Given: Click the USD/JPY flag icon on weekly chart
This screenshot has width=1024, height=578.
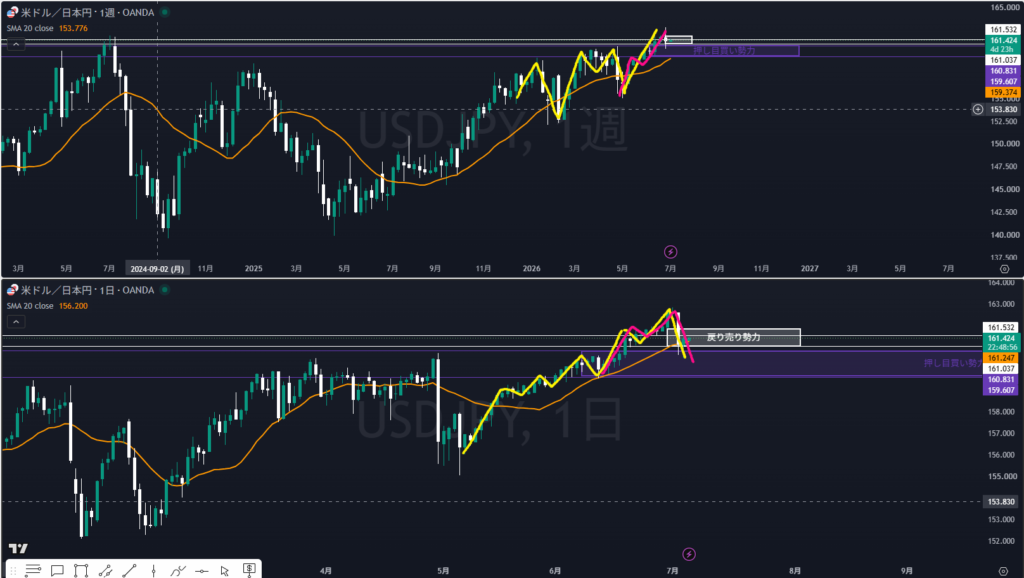Looking at the screenshot, I should click(12, 12).
